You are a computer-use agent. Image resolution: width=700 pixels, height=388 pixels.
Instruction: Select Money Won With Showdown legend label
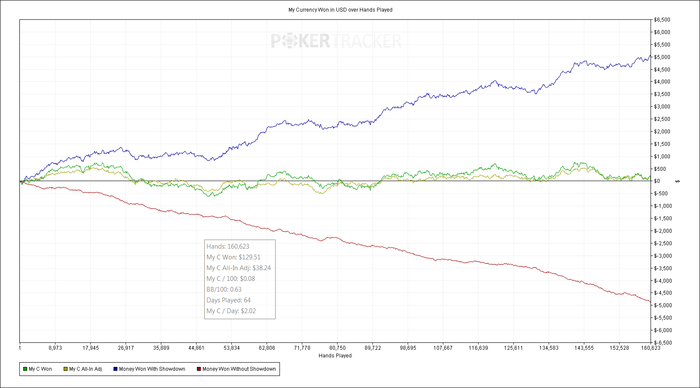pyautogui.click(x=152, y=369)
